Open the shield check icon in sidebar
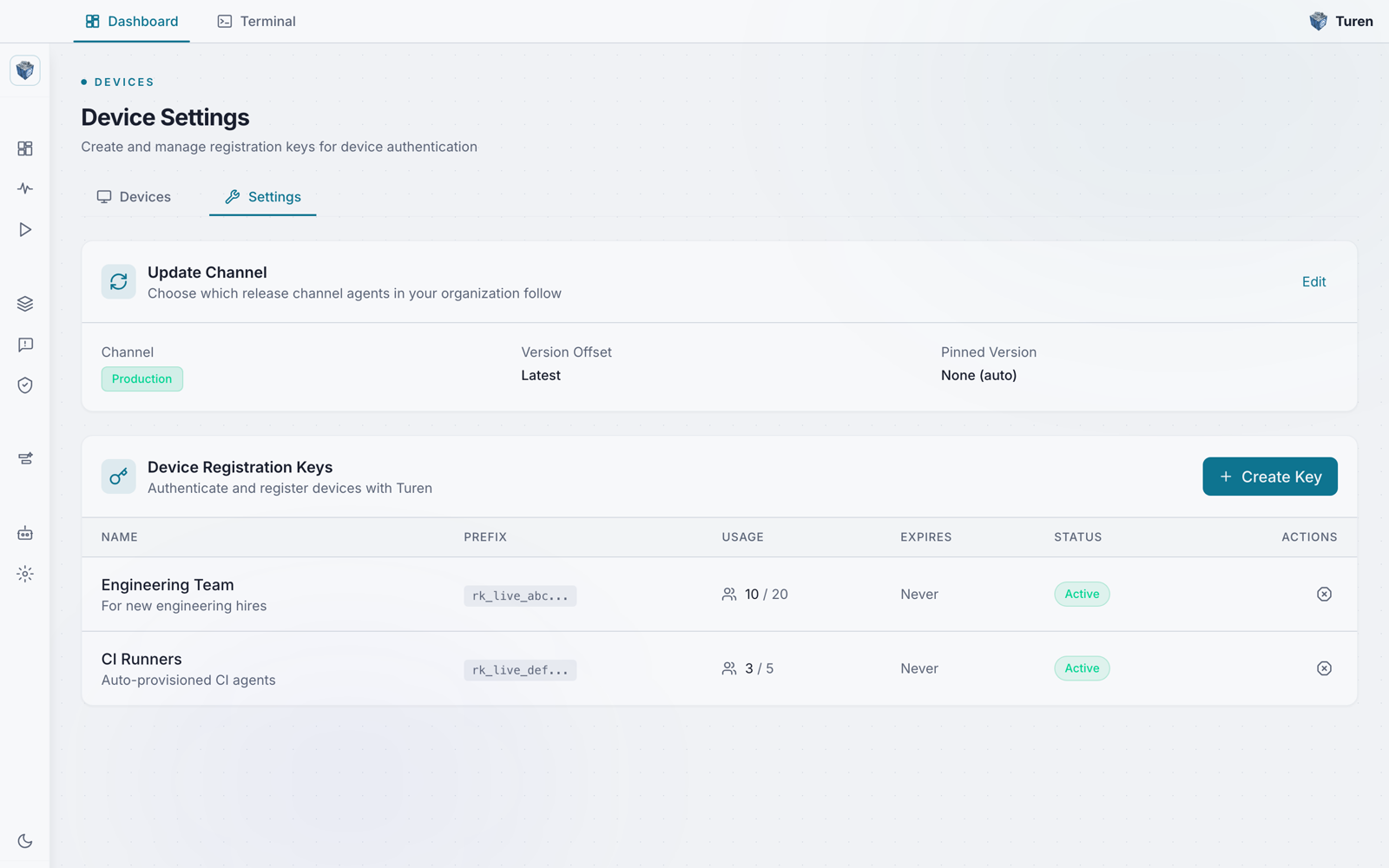The image size is (1389, 868). 25,385
